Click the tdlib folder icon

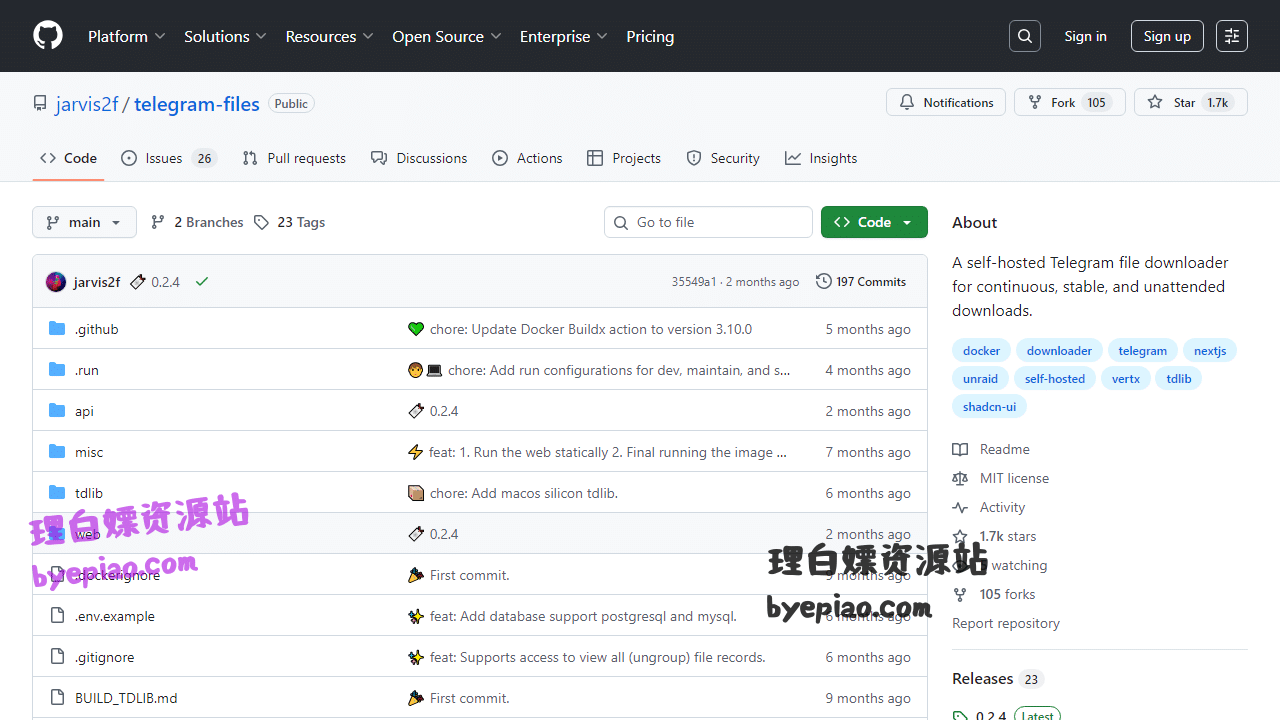click(57, 493)
